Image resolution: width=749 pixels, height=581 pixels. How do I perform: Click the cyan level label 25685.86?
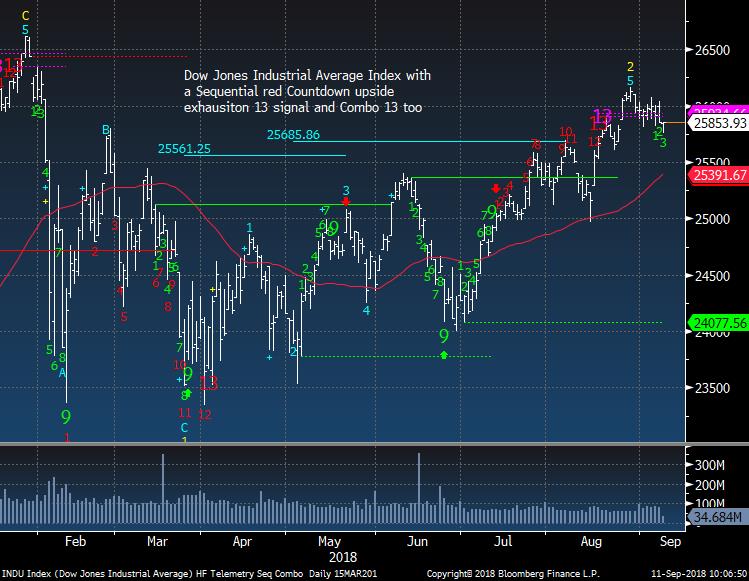coord(293,135)
